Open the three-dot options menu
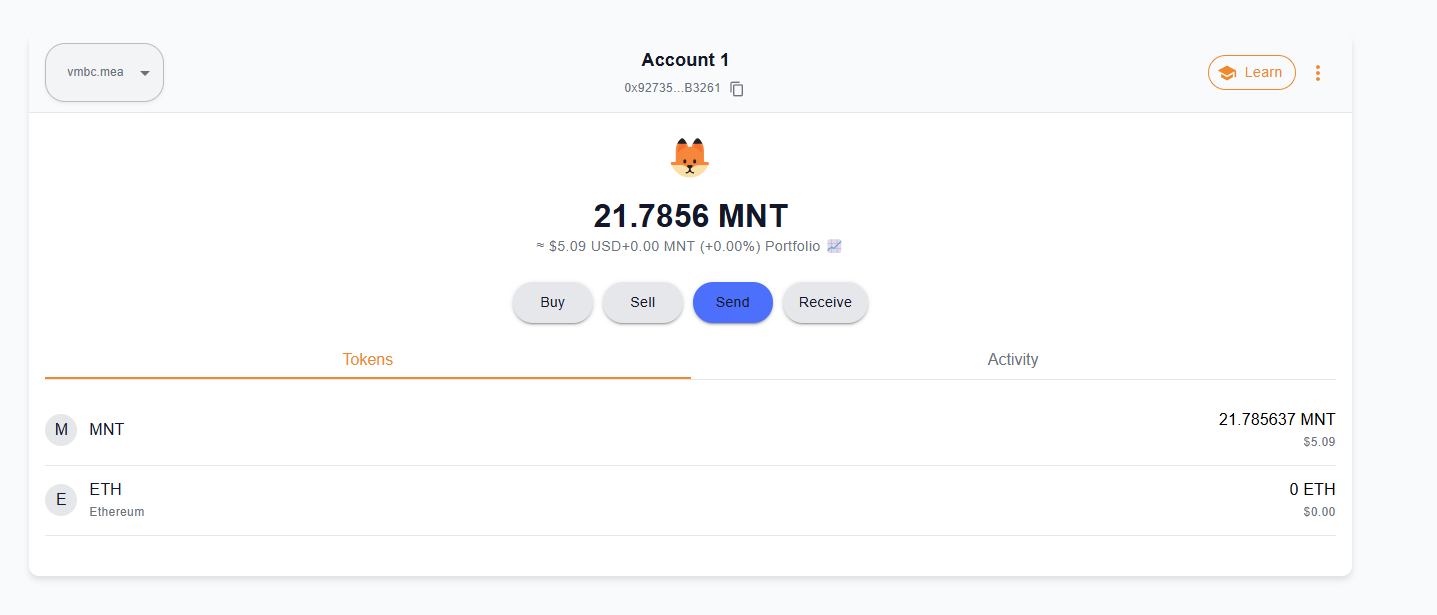The image size is (1437, 615). pyautogui.click(x=1318, y=73)
